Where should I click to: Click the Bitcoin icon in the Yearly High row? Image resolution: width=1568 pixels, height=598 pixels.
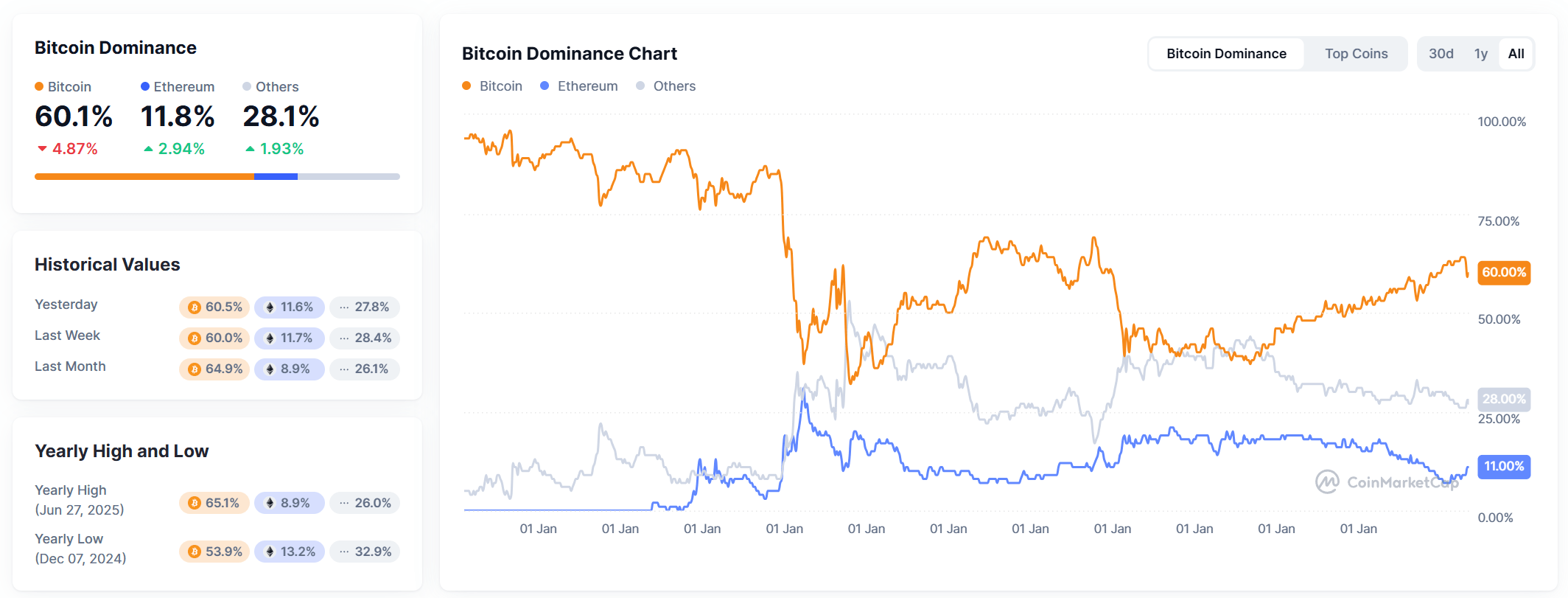click(x=193, y=503)
